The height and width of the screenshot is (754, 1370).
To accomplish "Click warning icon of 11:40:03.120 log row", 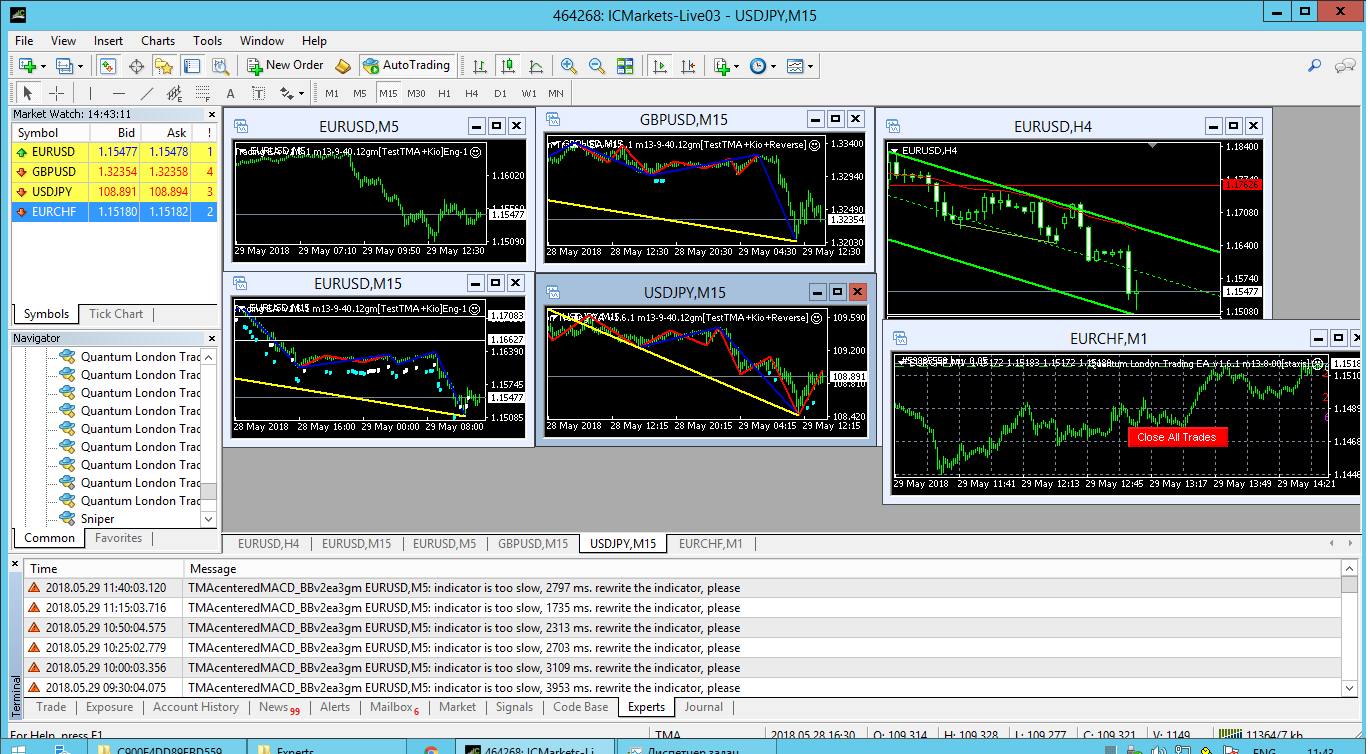I will 34,588.
